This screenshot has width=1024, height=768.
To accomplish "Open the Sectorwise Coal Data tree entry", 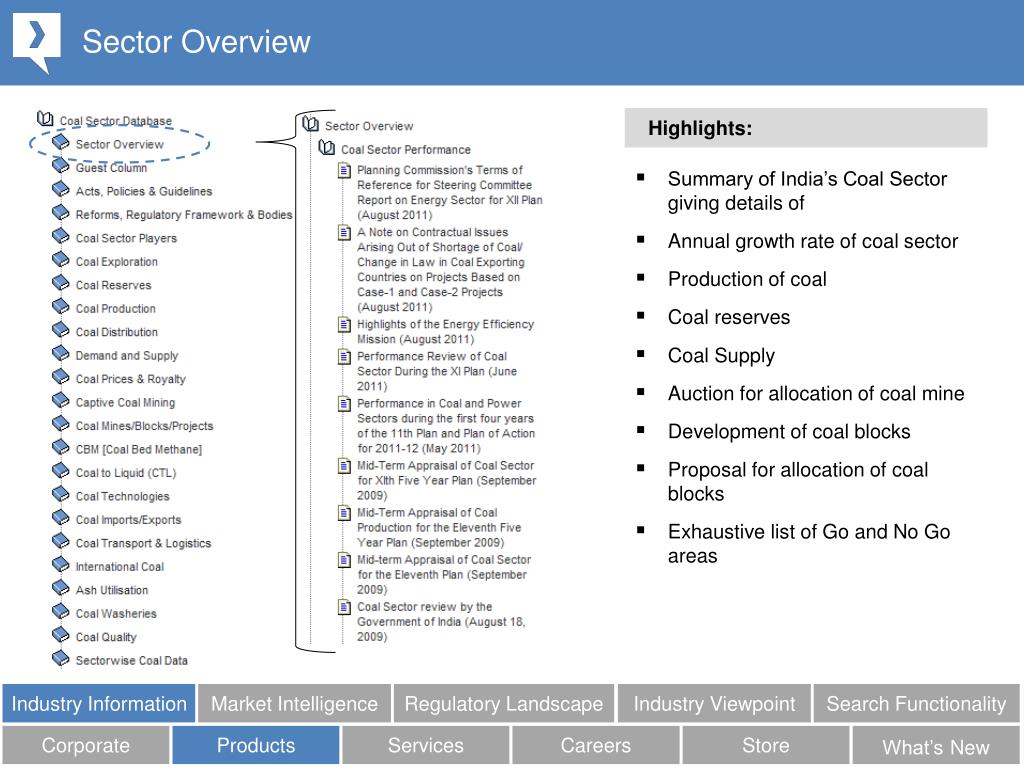I will (131, 661).
